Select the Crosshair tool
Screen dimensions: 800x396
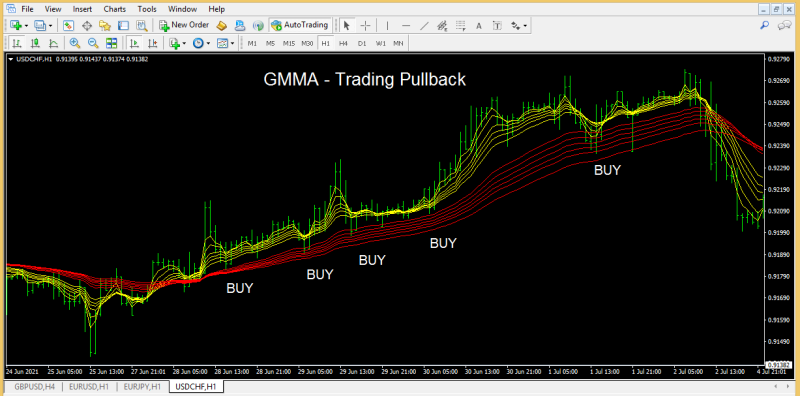(x=365, y=25)
